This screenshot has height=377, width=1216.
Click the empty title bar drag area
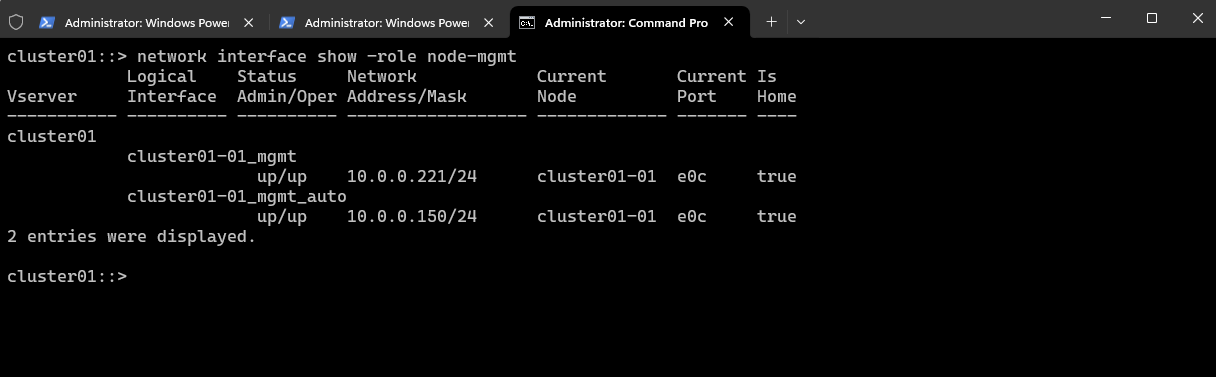[945, 20]
